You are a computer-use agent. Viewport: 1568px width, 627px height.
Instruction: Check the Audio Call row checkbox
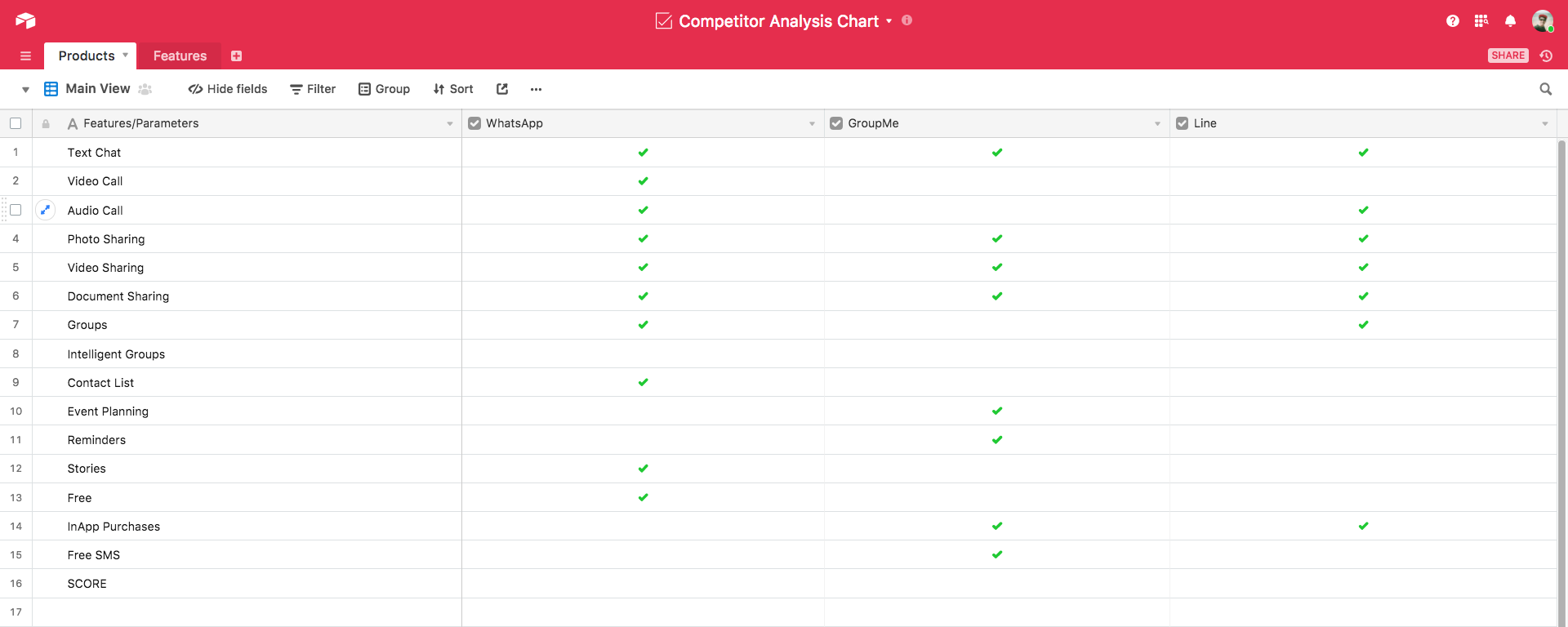[x=16, y=210]
